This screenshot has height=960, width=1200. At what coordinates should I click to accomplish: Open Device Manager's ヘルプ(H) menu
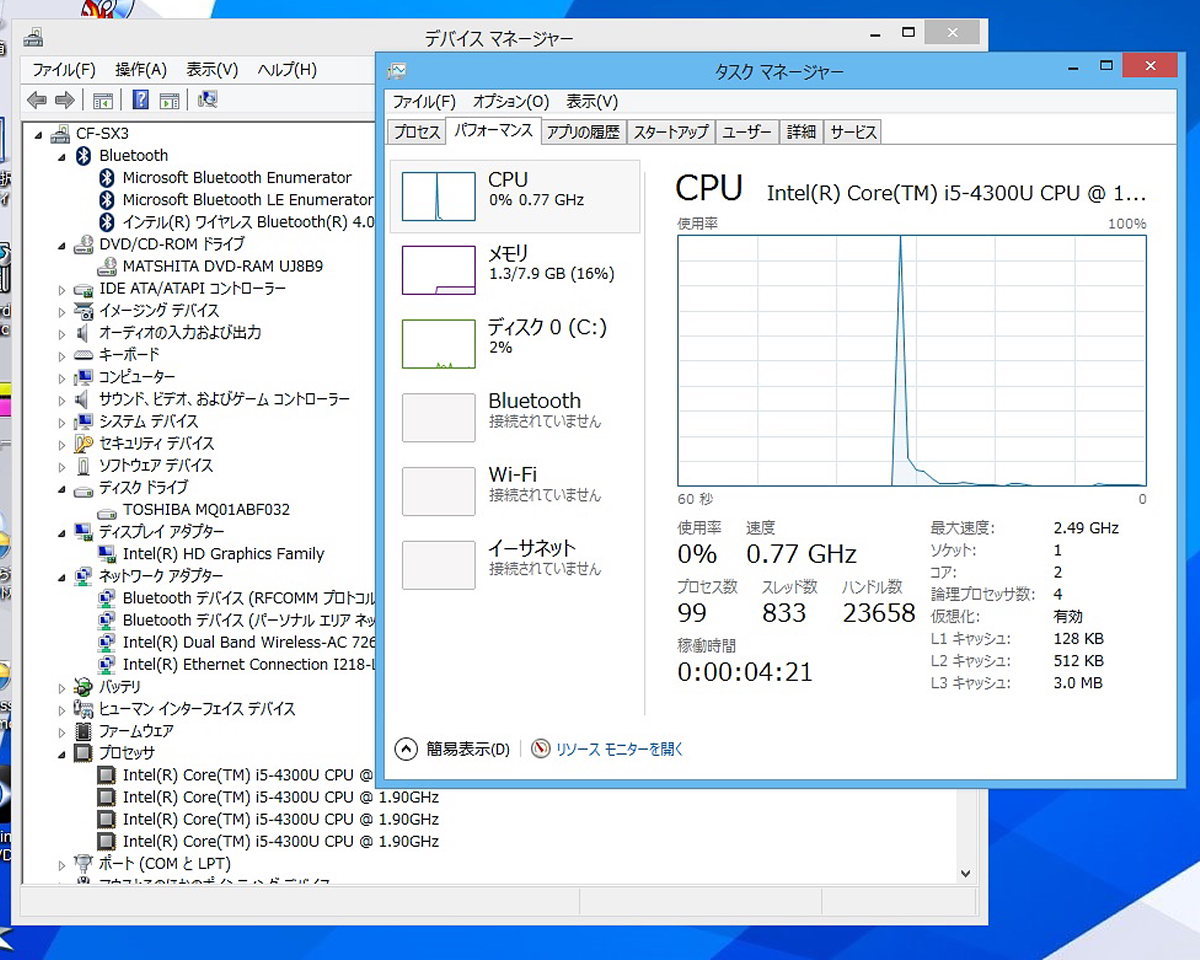coord(287,70)
